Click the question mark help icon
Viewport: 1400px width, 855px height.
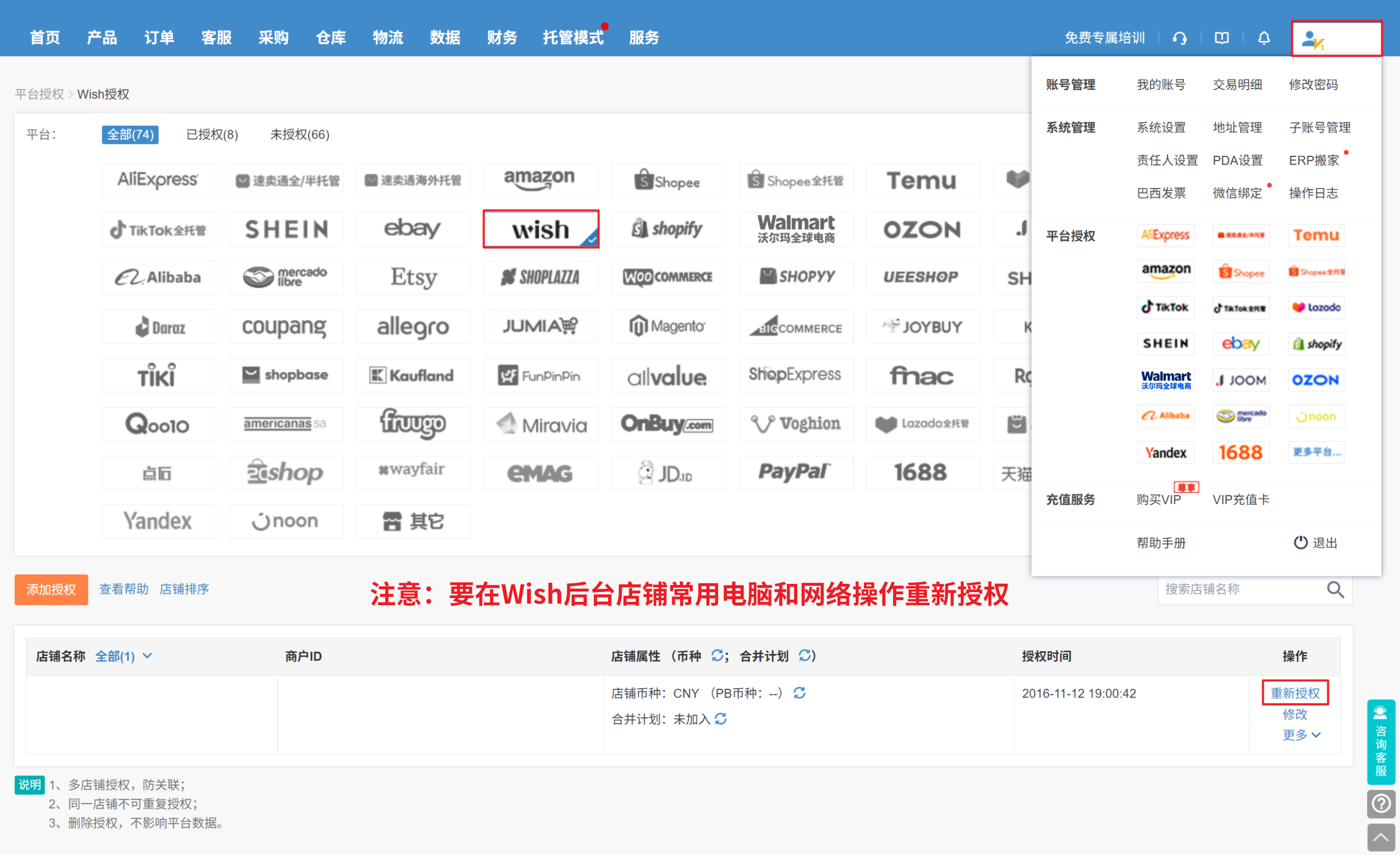(x=1381, y=804)
